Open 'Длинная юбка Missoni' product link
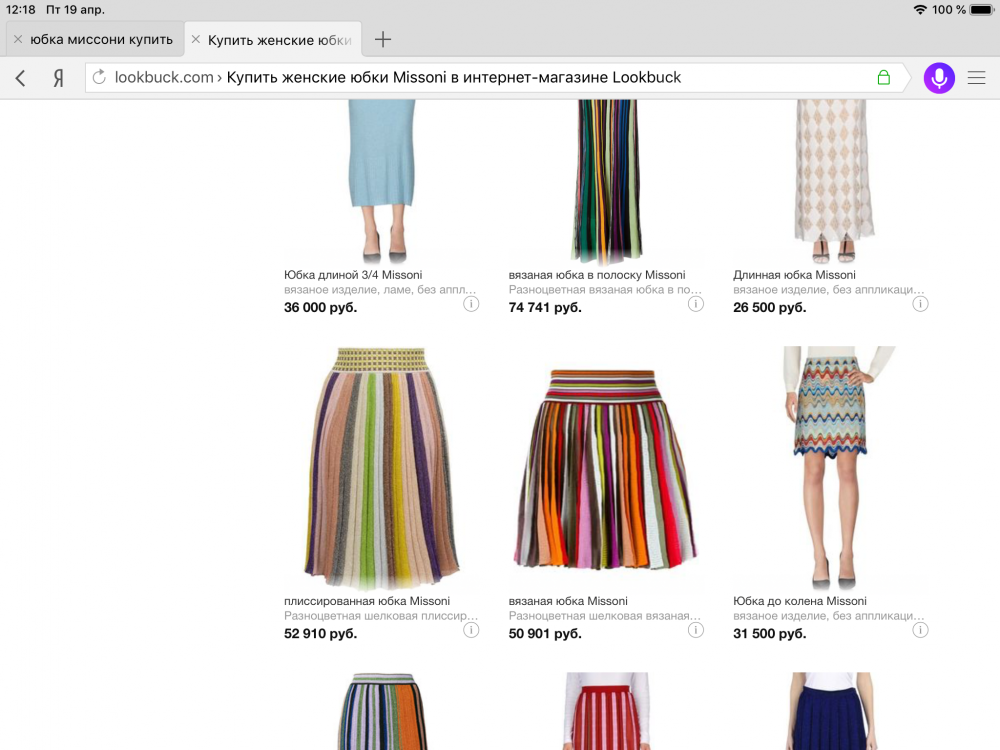The image size is (1000, 750). 794,275
